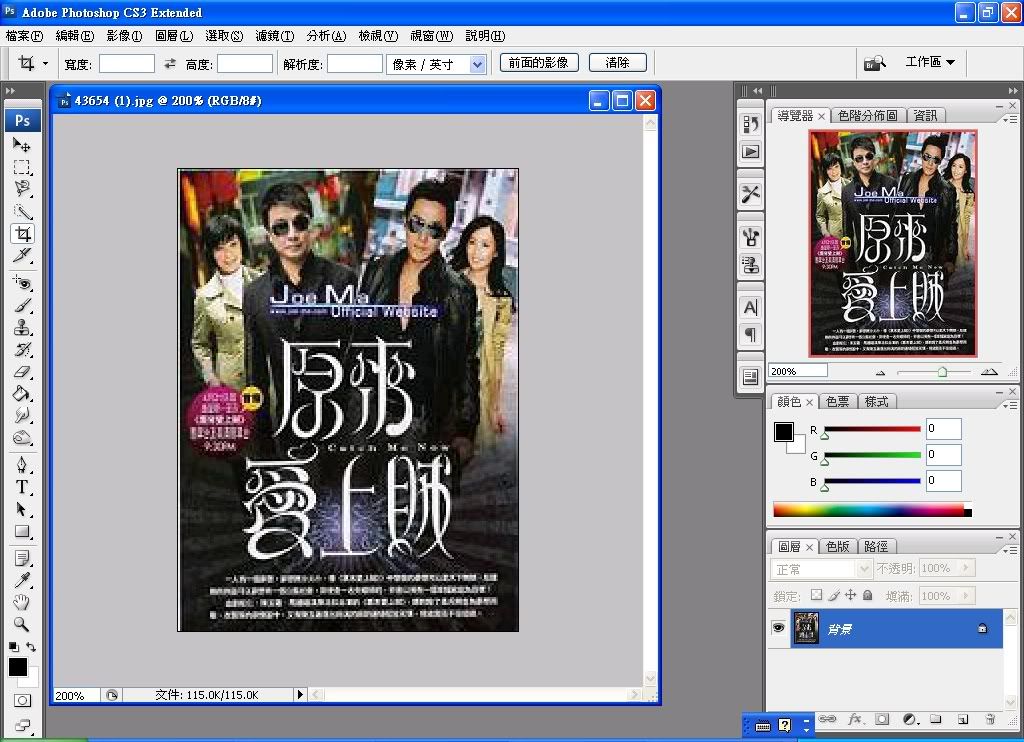
Task: Open the Paragraph panel icon in dock
Action: click(750, 335)
